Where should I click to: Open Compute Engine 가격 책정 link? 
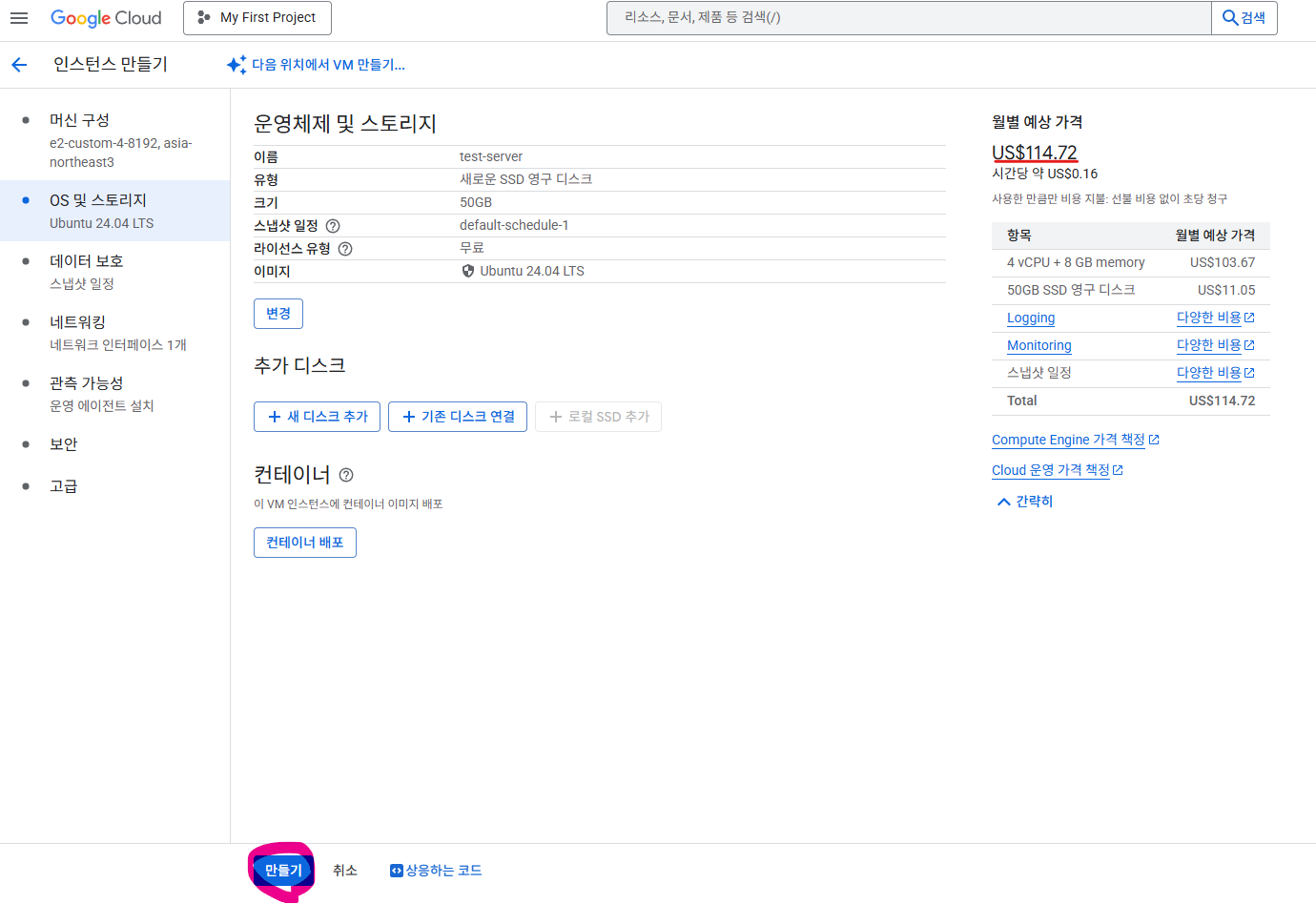[1076, 440]
